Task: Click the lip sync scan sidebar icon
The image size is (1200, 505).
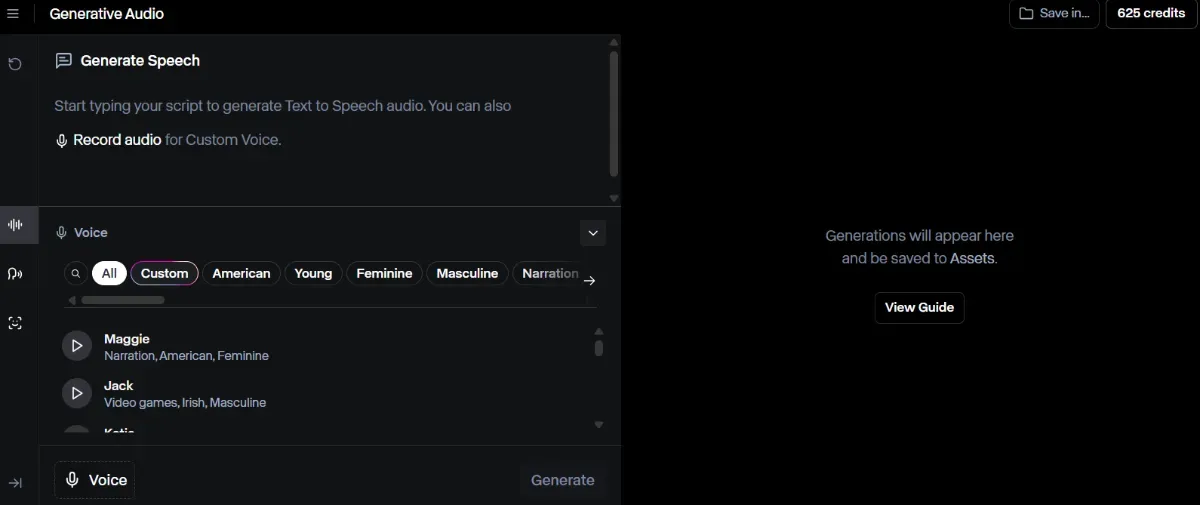Action: 15,323
